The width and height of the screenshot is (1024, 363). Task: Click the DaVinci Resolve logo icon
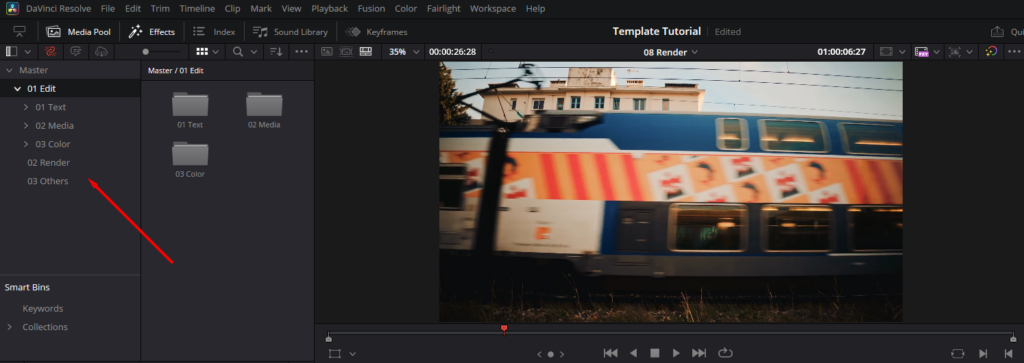[x=12, y=8]
